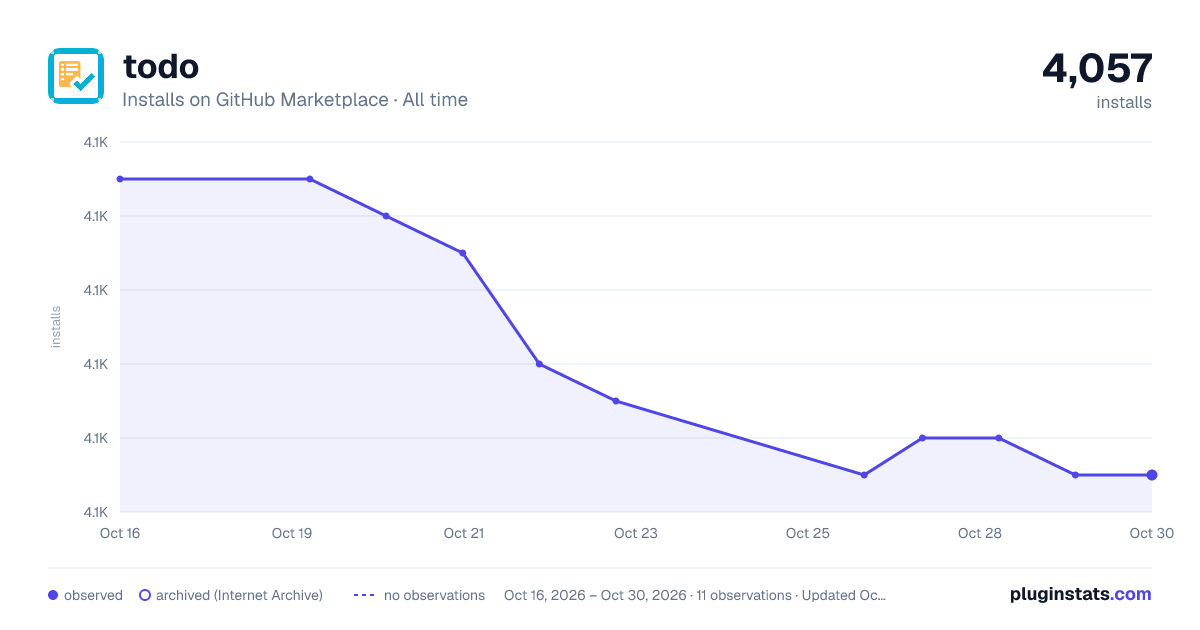This screenshot has height=630, width=1200.
Task: Click the vertical 'installs' y-axis title
Action: (56, 327)
